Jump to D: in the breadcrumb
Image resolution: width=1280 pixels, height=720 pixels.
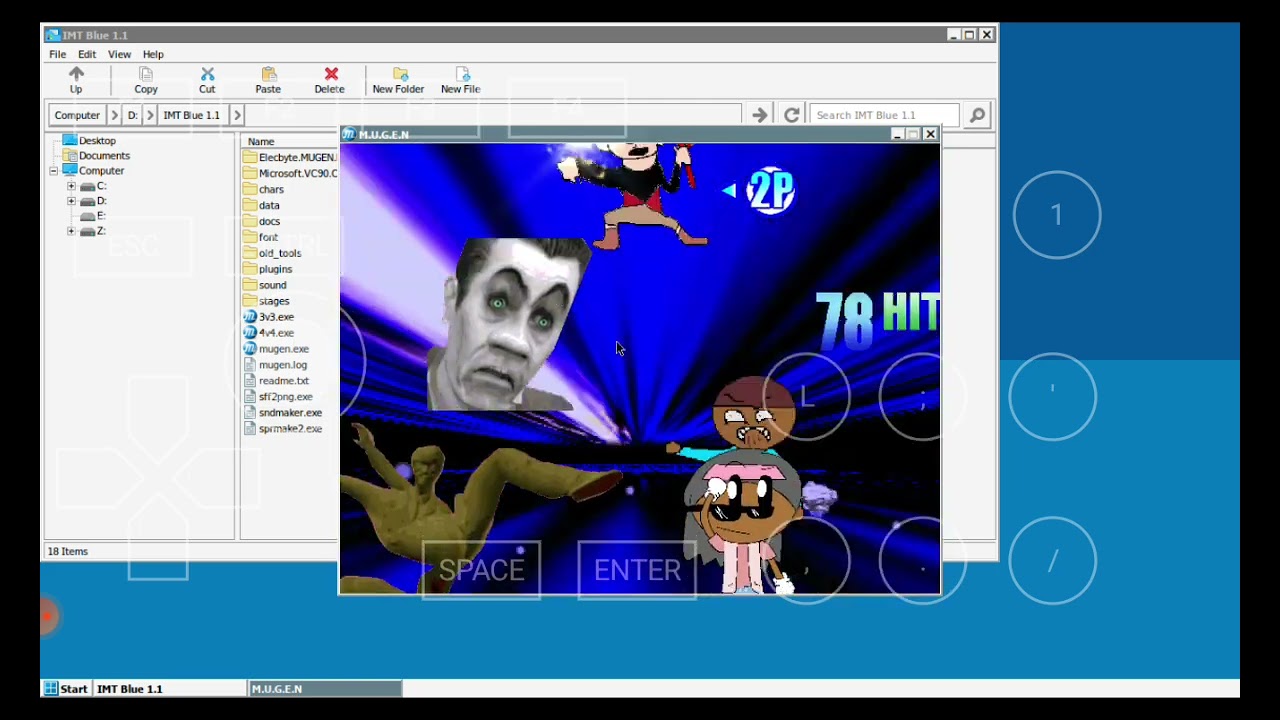click(x=133, y=115)
